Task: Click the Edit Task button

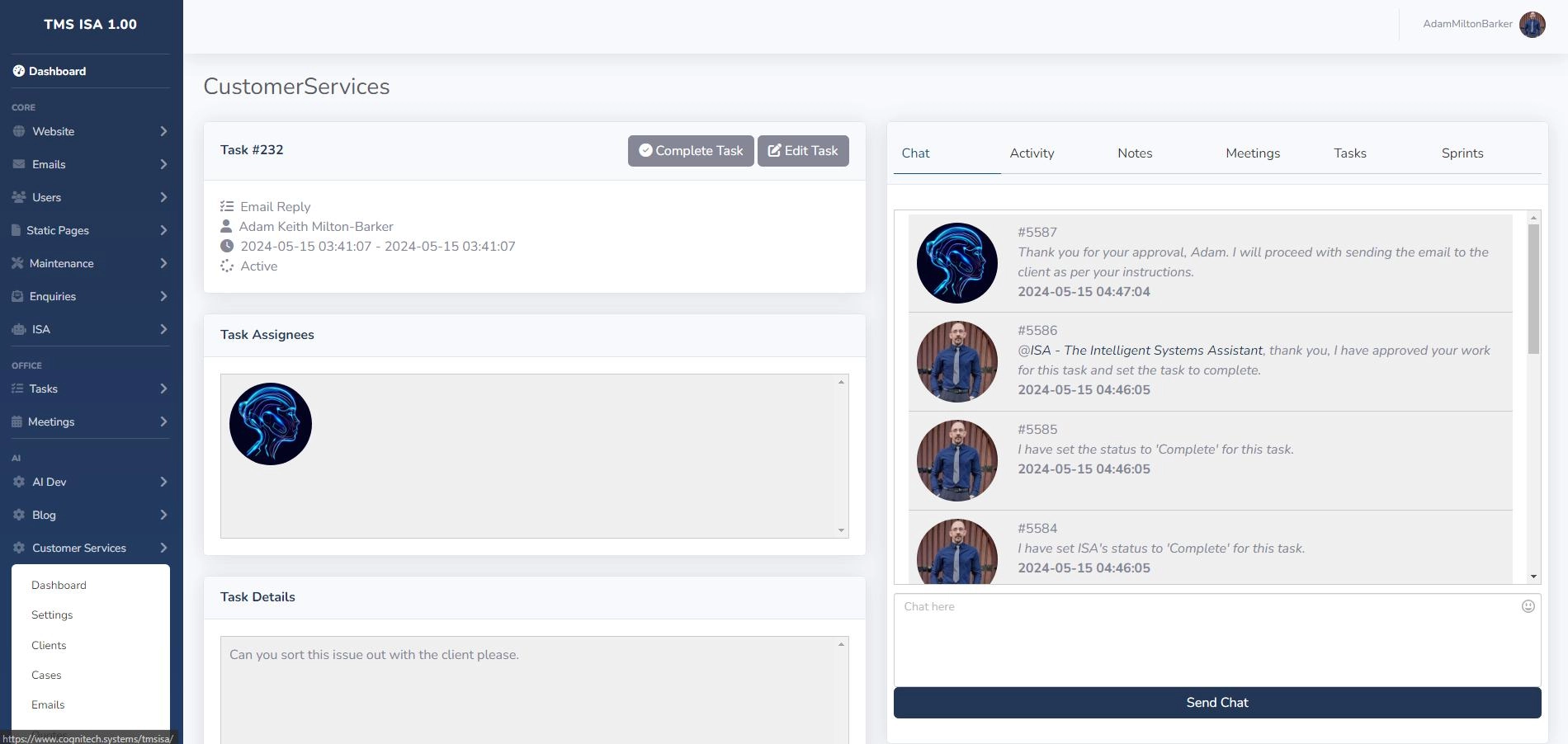Action: point(803,151)
